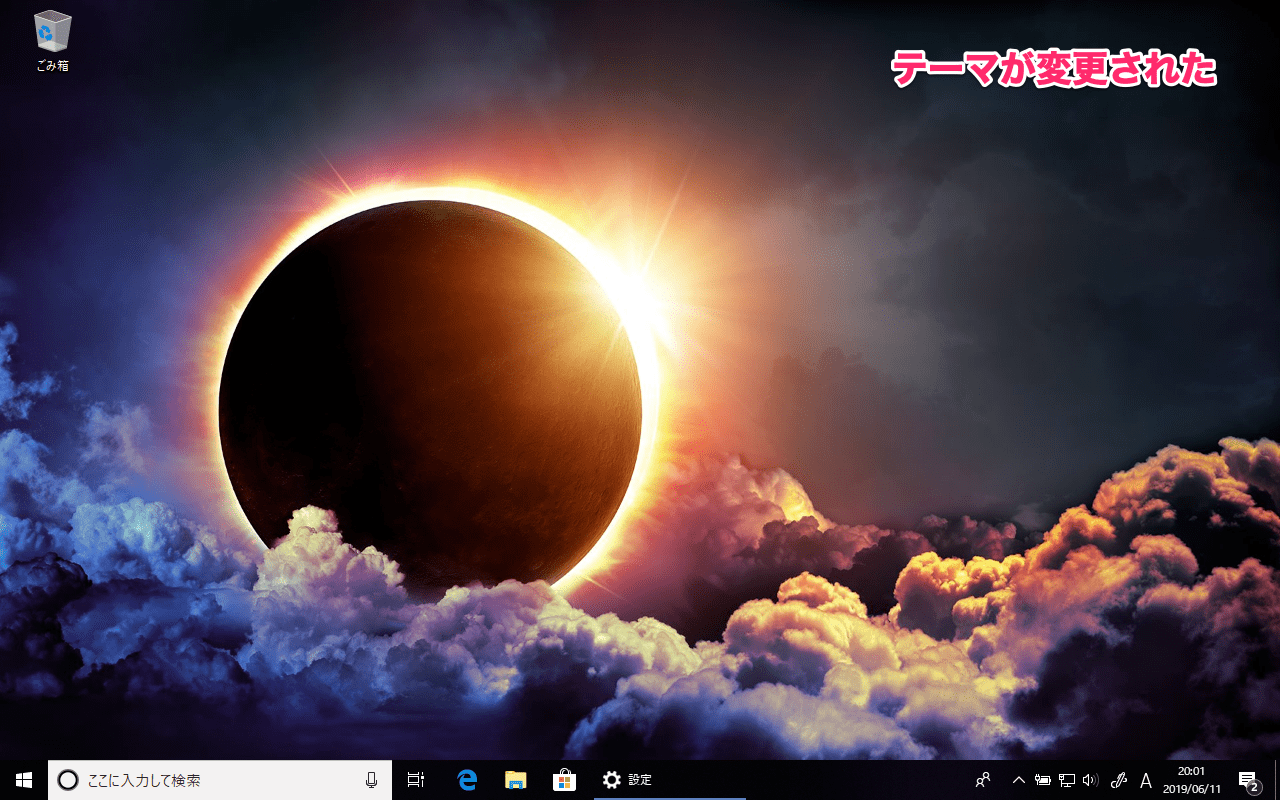Toggle the IME input mode 'A' indicator
Image resolution: width=1280 pixels, height=800 pixels.
[1146, 779]
